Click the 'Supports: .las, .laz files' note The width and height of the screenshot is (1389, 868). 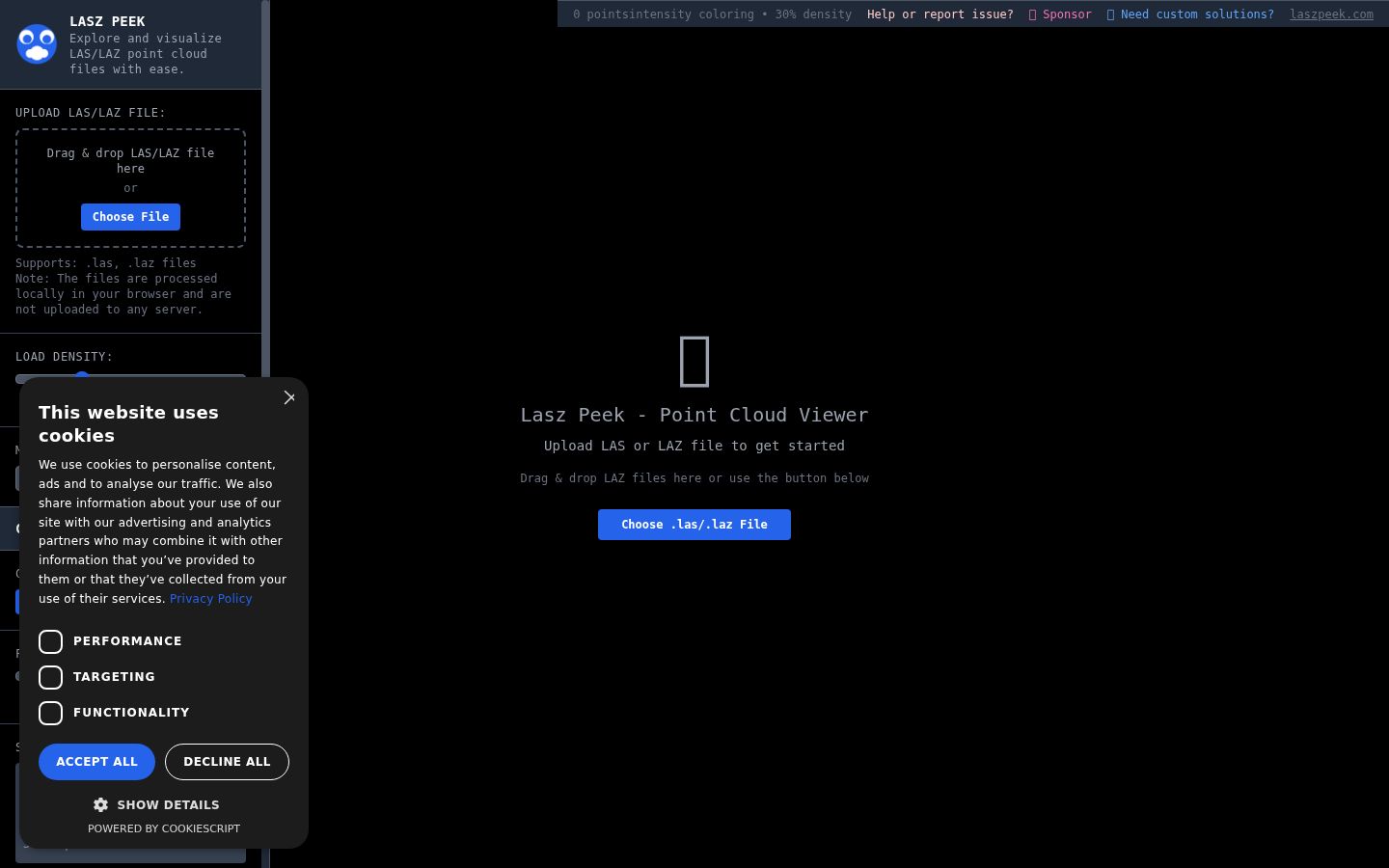106,263
